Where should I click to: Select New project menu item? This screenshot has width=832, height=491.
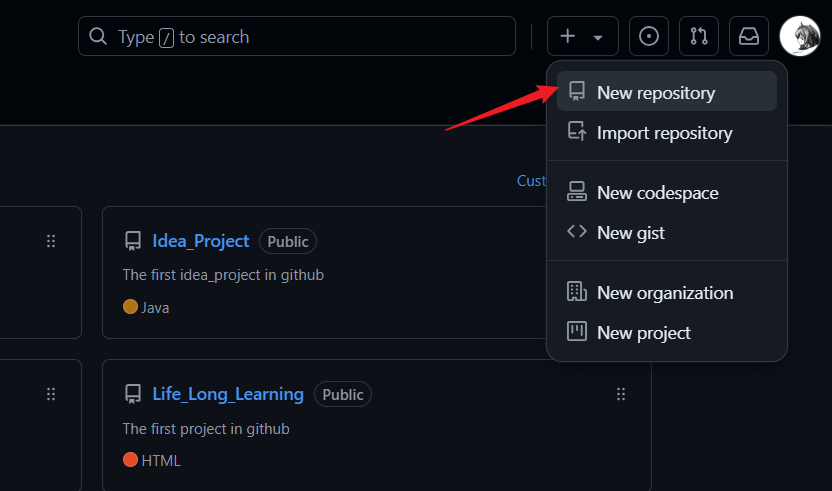[x=666, y=332]
